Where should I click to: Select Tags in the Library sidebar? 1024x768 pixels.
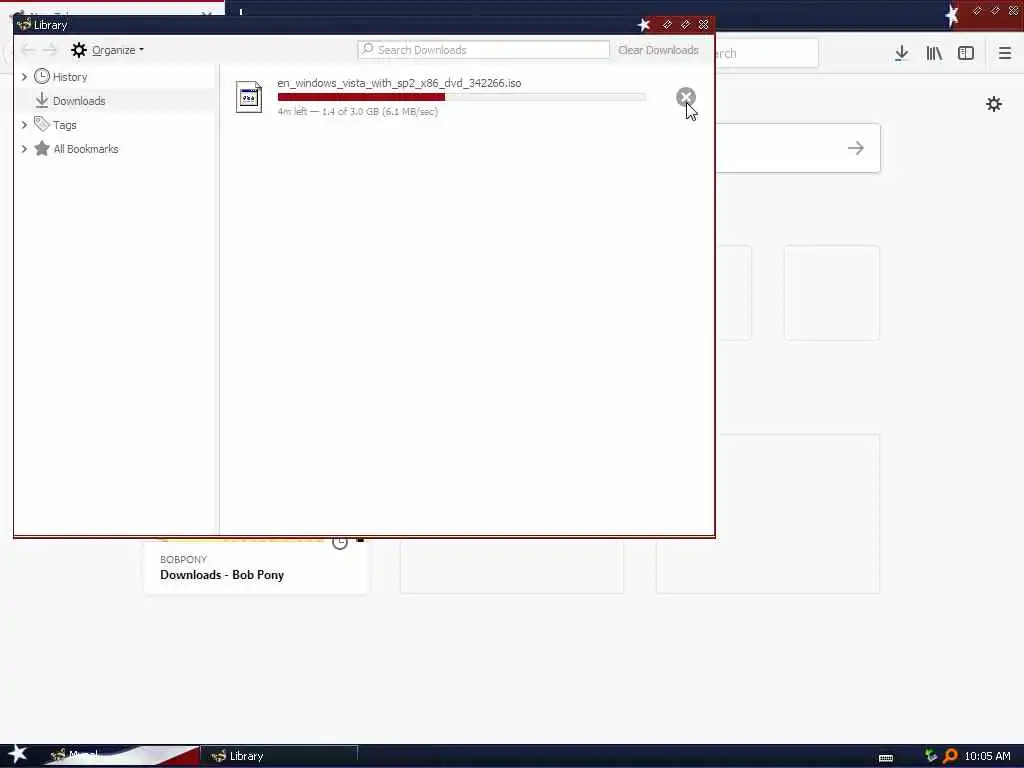[65, 125]
